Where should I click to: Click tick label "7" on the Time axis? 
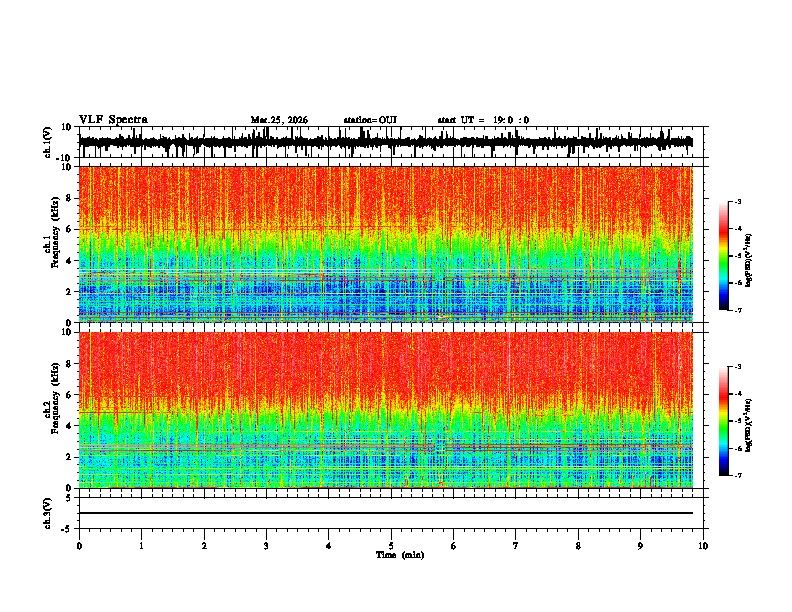coord(516,546)
